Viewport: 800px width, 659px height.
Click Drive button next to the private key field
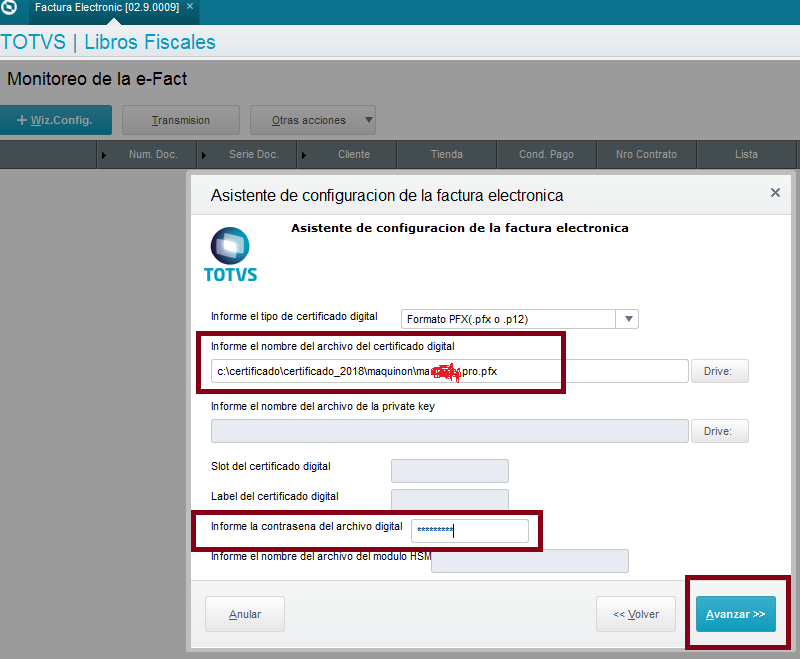[x=719, y=431]
